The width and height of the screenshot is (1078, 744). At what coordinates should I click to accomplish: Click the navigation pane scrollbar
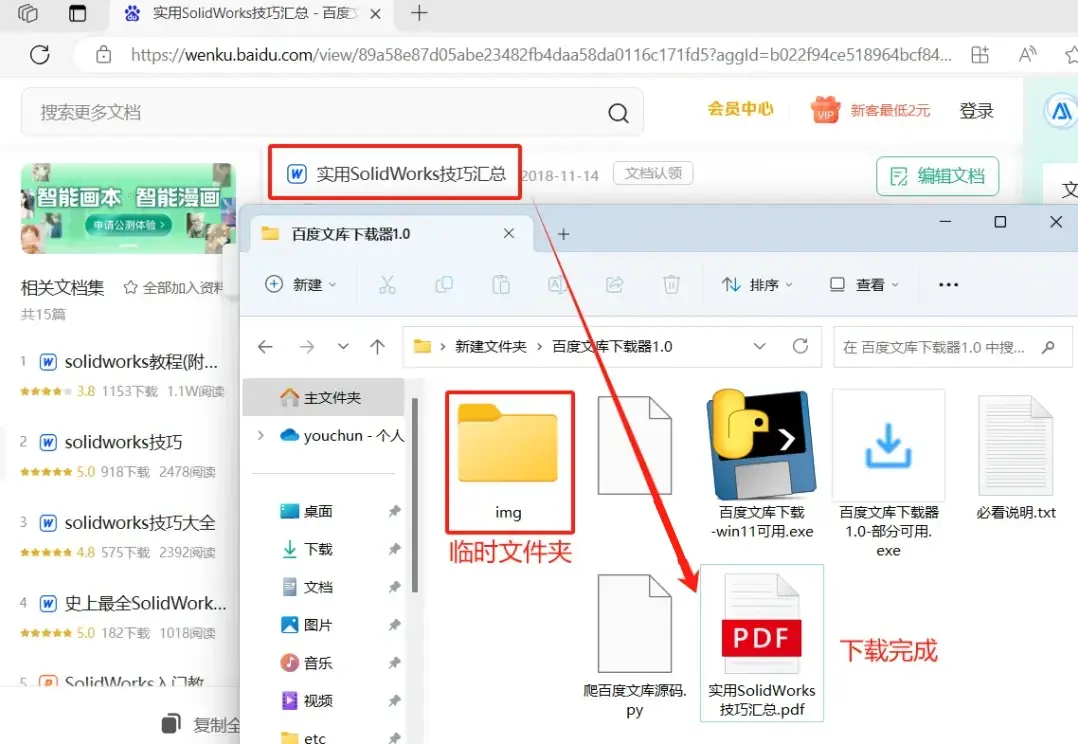pyautogui.click(x=415, y=495)
